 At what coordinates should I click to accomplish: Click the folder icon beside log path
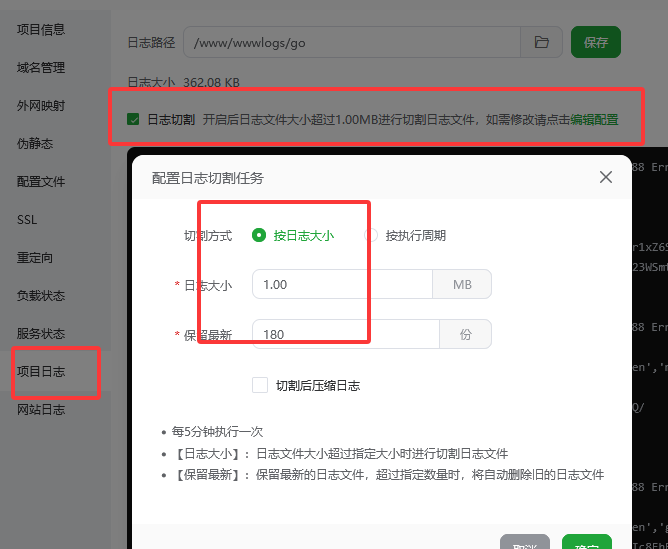541,42
